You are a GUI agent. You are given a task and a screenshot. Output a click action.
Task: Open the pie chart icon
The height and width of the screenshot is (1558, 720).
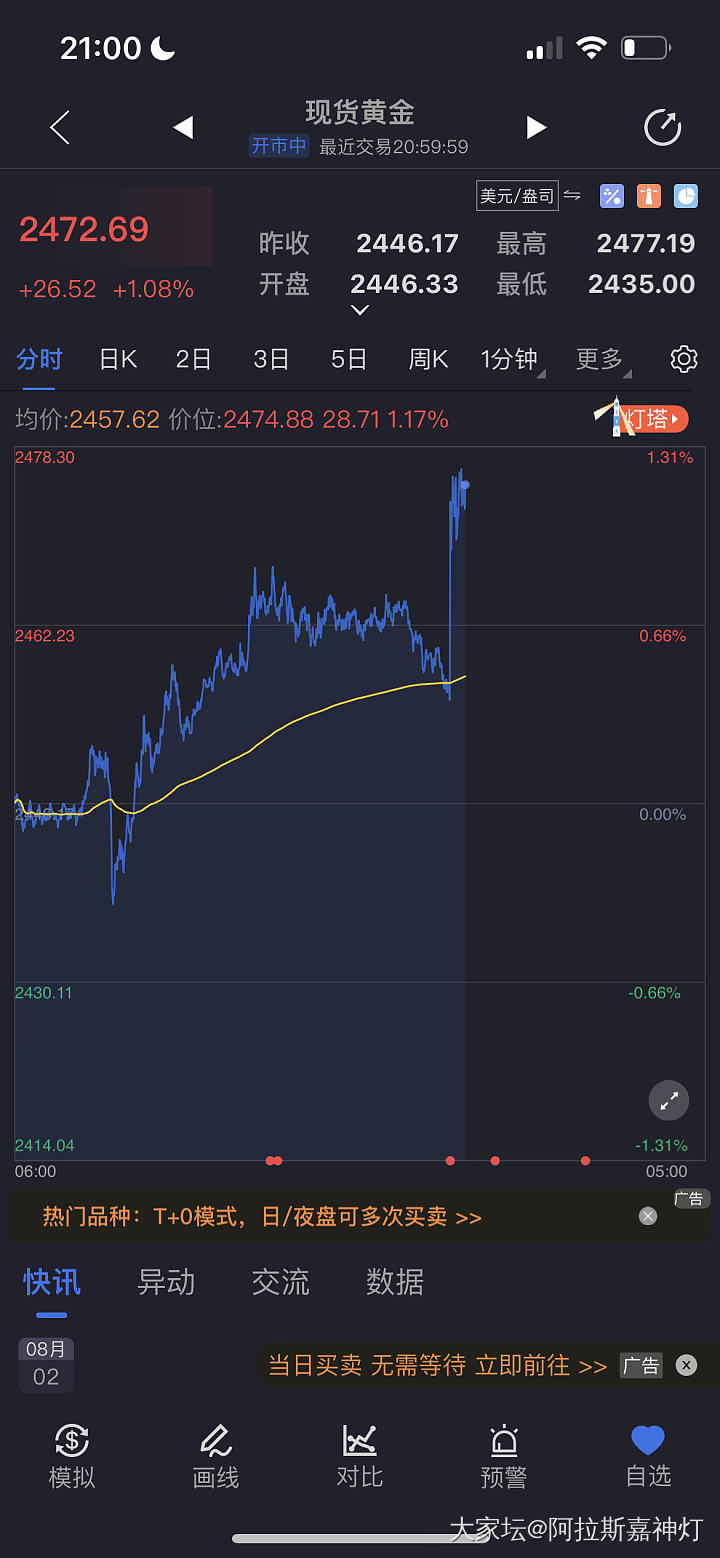coord(686,196)
